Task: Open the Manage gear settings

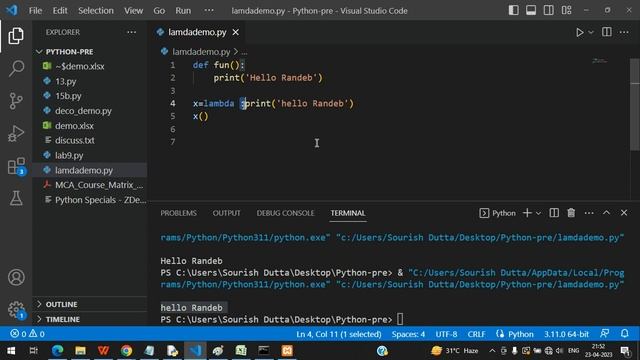Action: [16, 309]
